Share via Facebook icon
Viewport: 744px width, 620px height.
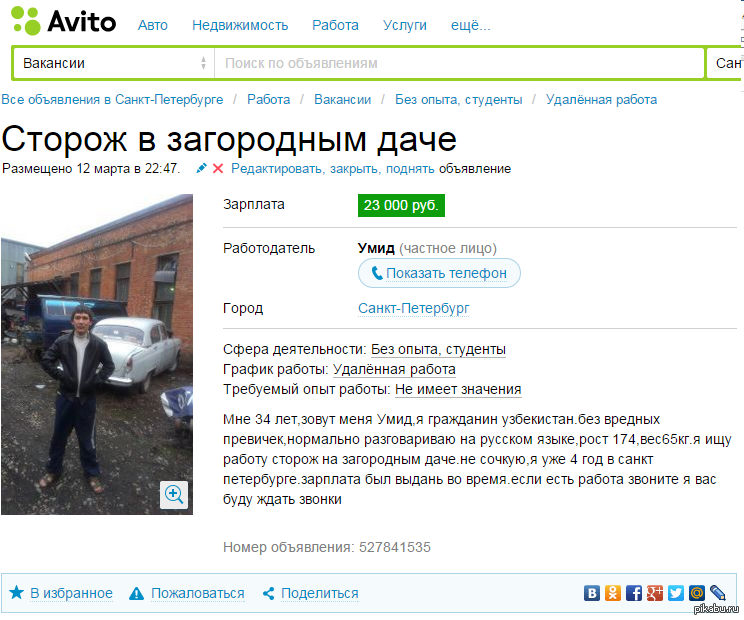click(633, 593)
